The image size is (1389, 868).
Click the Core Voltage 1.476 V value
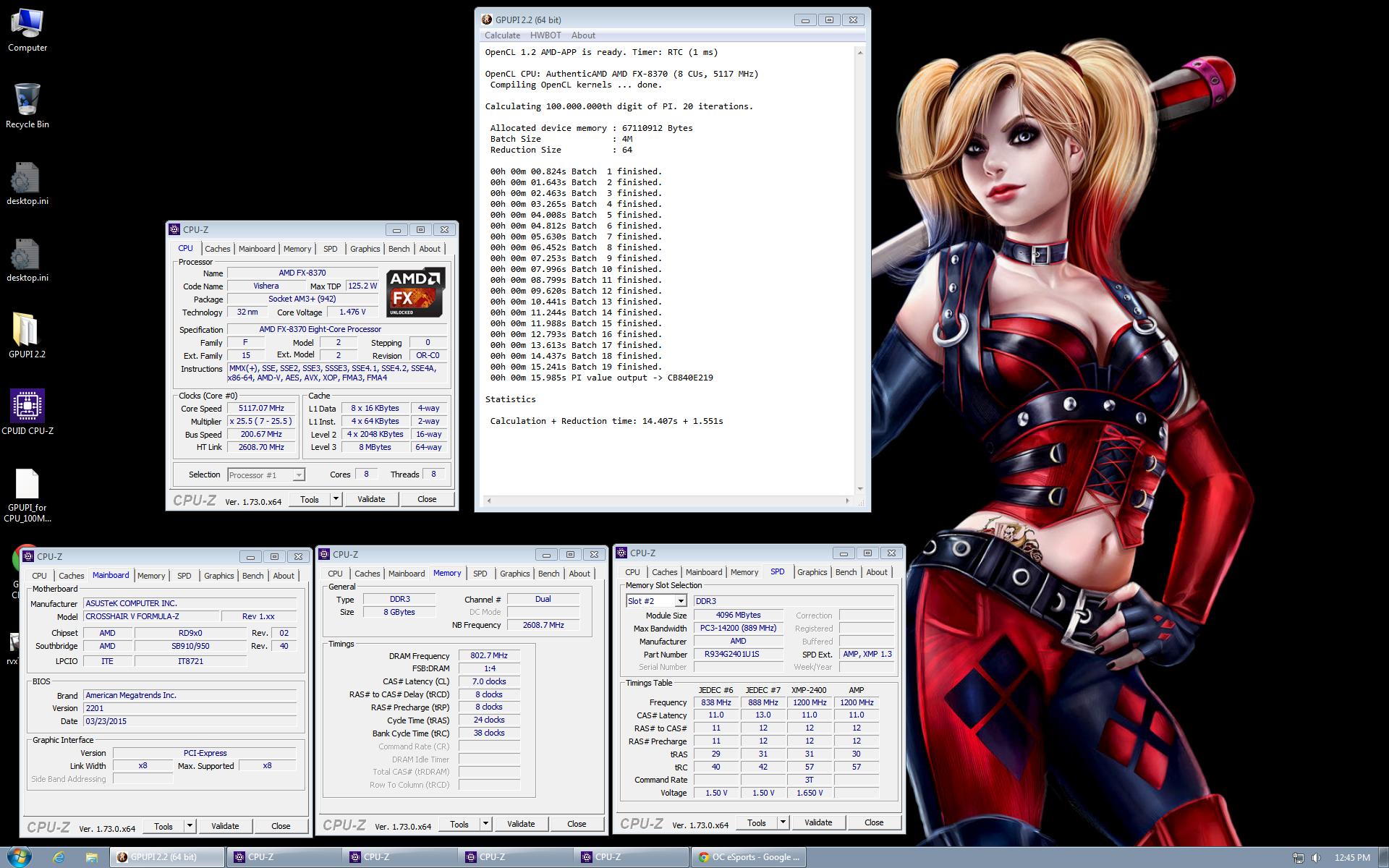click(x=352, y=312)
